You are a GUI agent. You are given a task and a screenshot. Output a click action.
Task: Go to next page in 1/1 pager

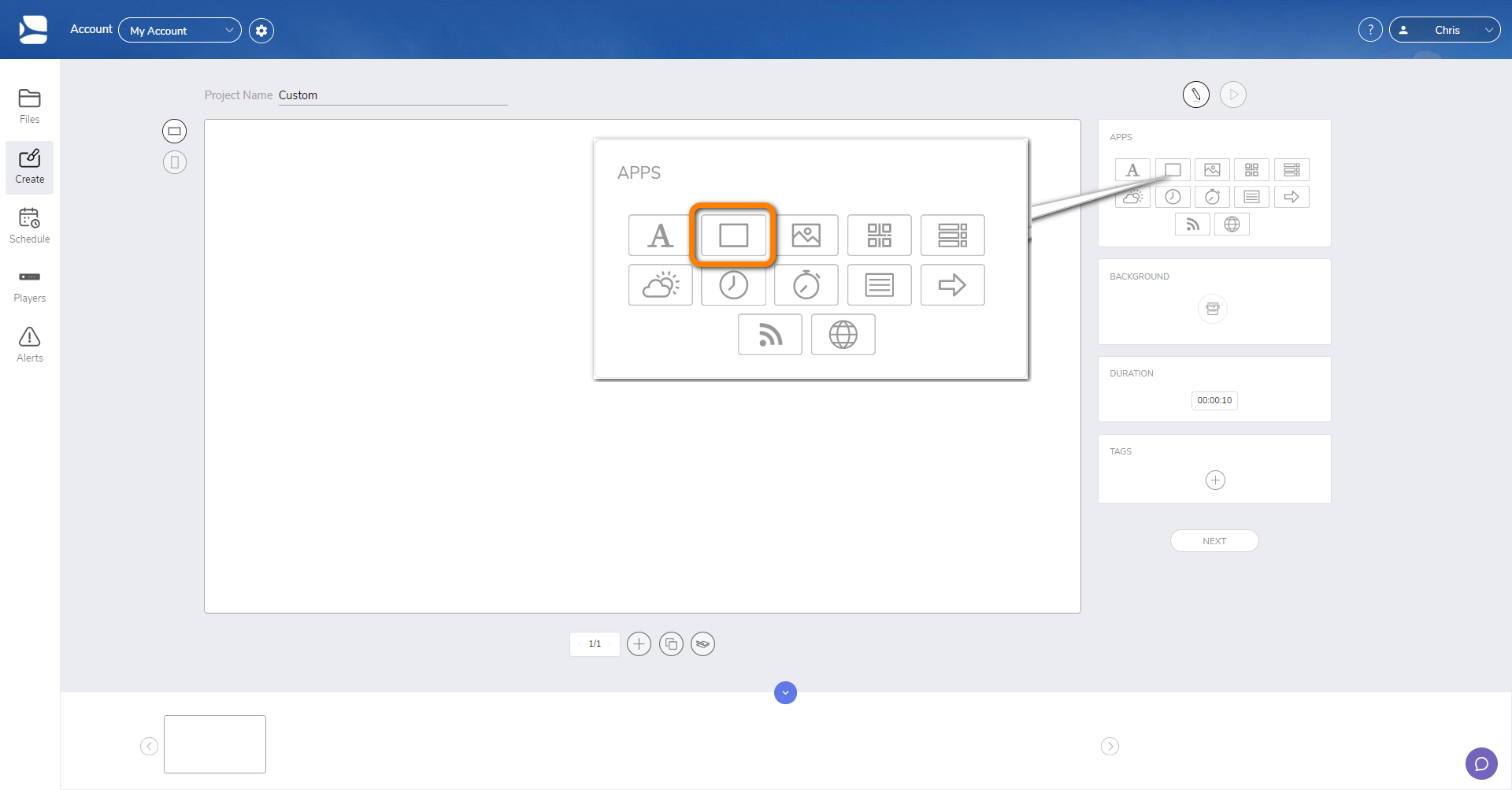click(x=610, y=644)
